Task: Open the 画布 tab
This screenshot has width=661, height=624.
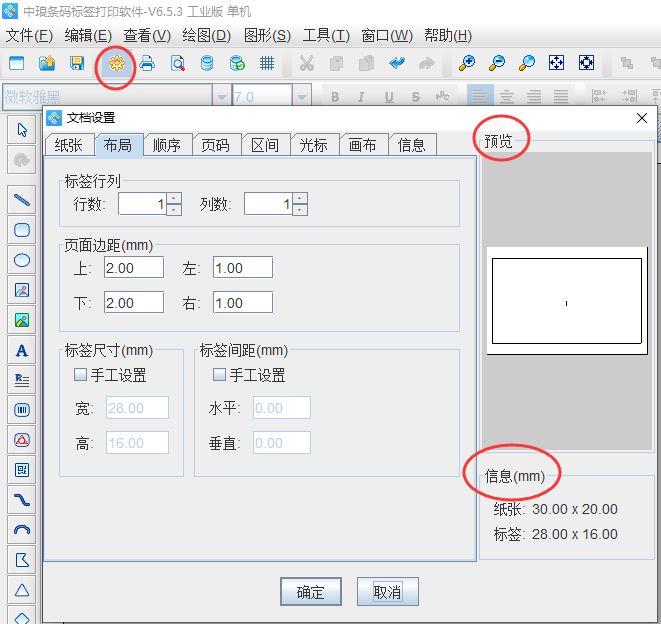Action: tap(363, 145)
